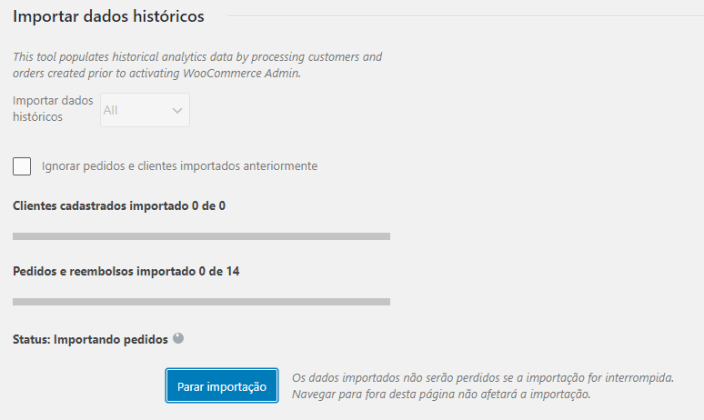The image size is (704, 420).
Task: Select the 'All' value in the combo box
Action: click(x=110, y=110)
